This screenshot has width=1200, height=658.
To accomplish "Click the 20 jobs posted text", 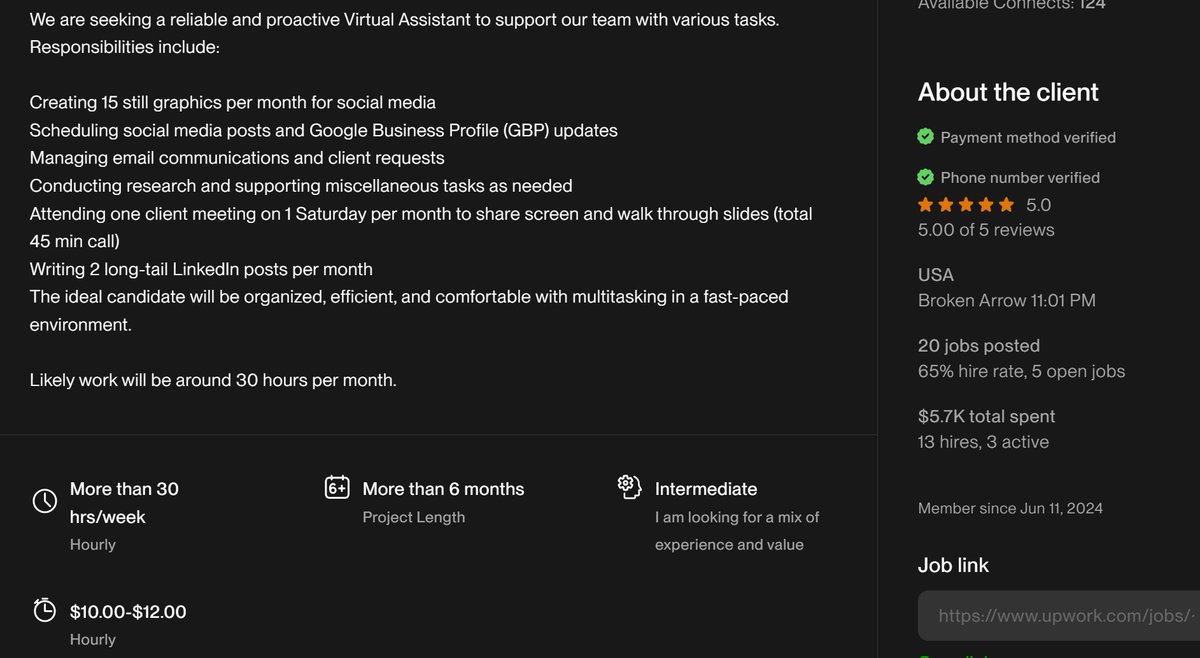I will [x=979, y=345].
